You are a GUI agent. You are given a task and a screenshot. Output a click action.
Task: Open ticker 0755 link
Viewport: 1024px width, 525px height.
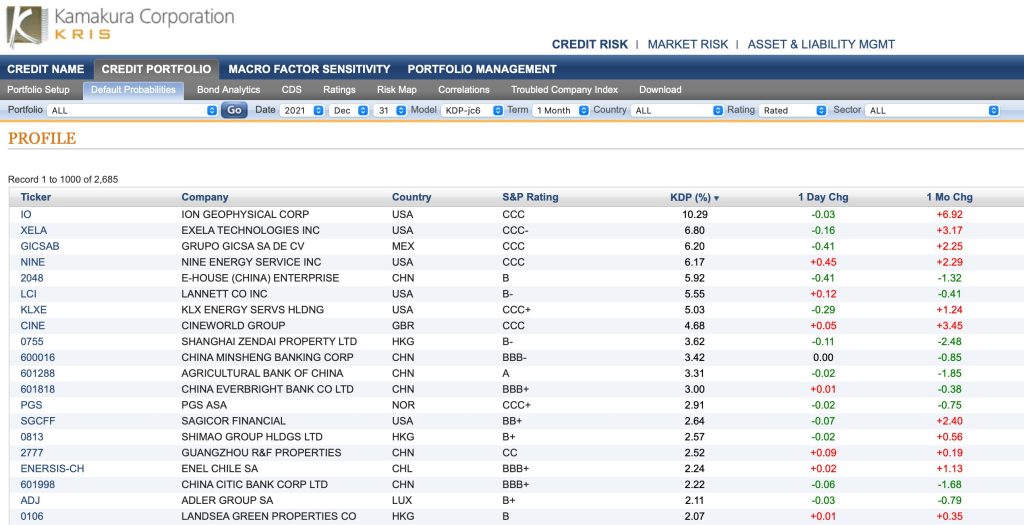click(32, 342)
